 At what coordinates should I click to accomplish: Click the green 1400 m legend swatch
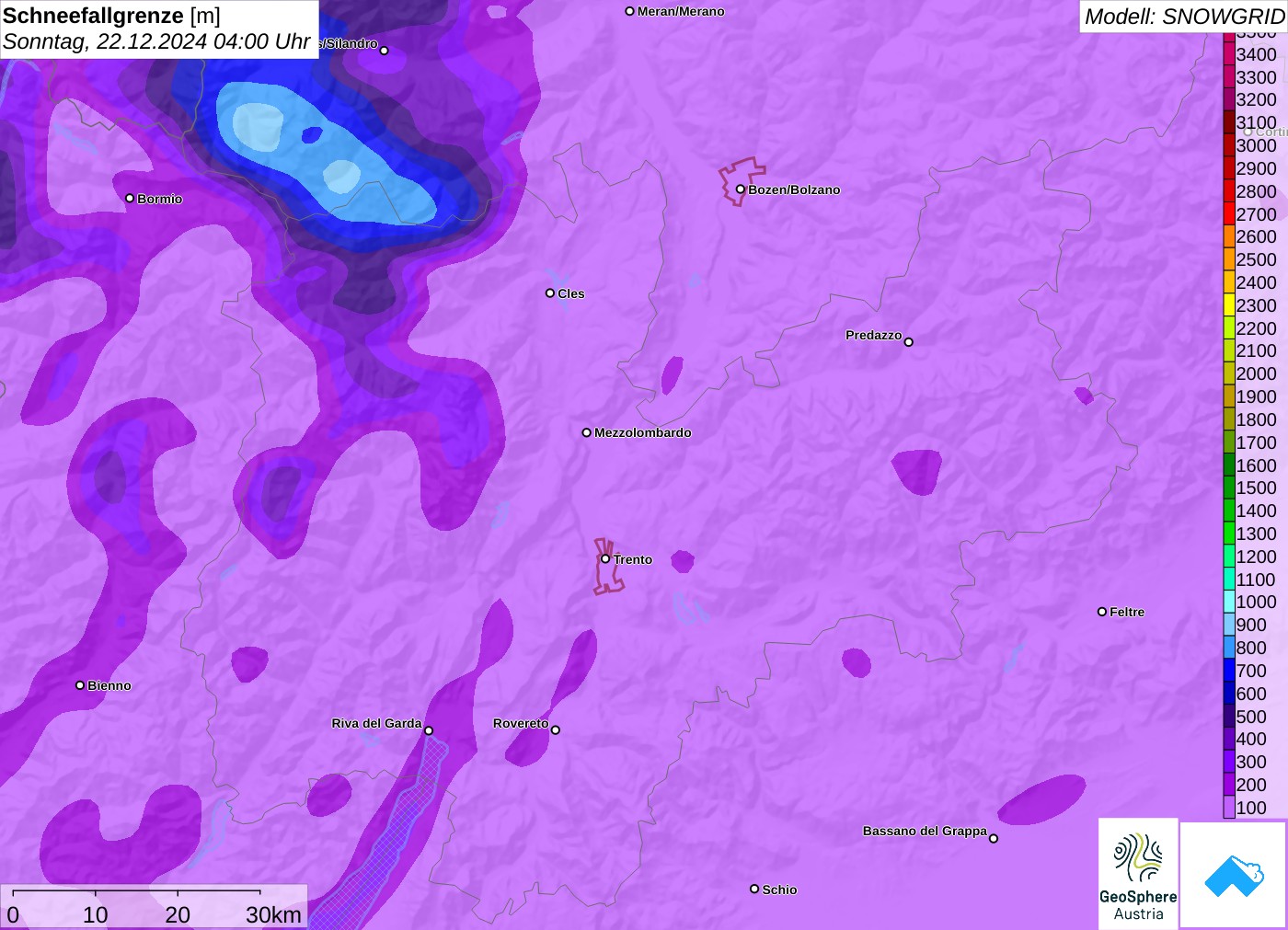[1229, 511]
